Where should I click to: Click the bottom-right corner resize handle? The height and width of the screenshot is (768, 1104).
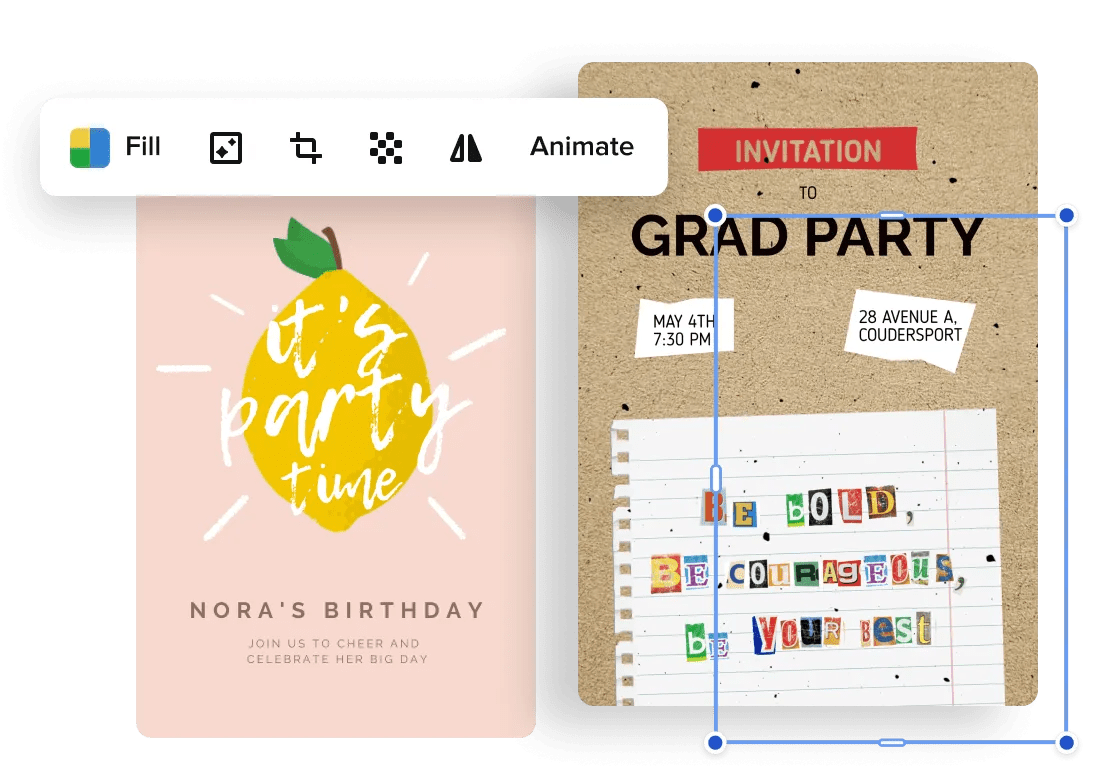pyautogui.click(x=1065, y=742)
